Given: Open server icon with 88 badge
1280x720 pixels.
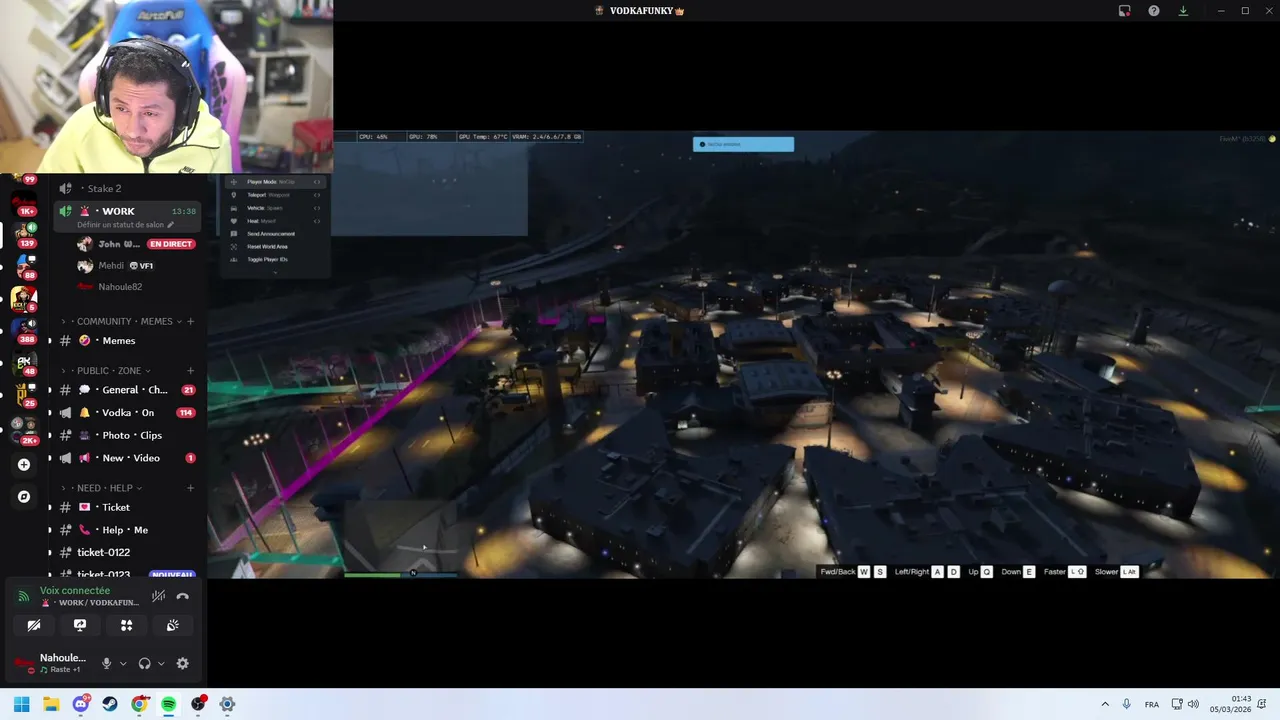Looking at the screenshot, I should (24, 267).
